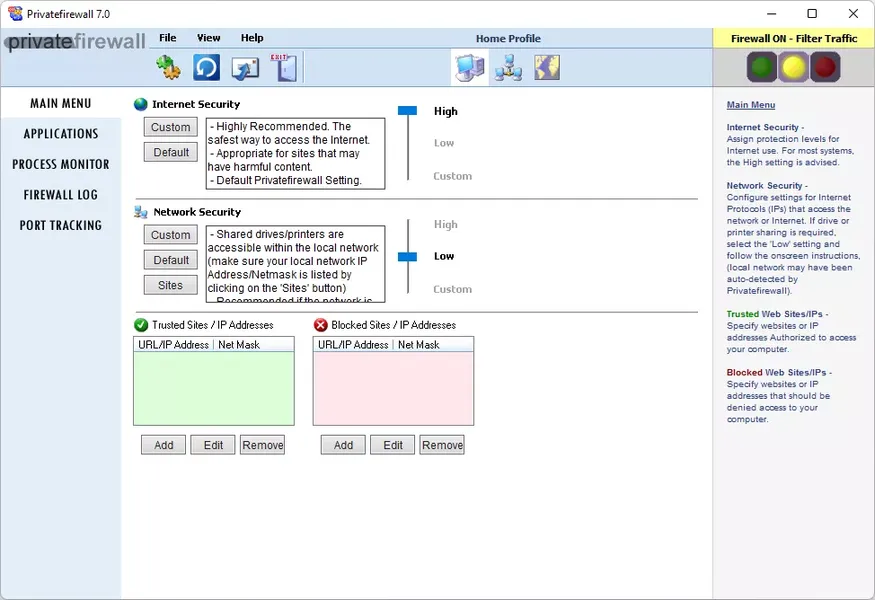Click inside the Blocked Sites list area

393,388
